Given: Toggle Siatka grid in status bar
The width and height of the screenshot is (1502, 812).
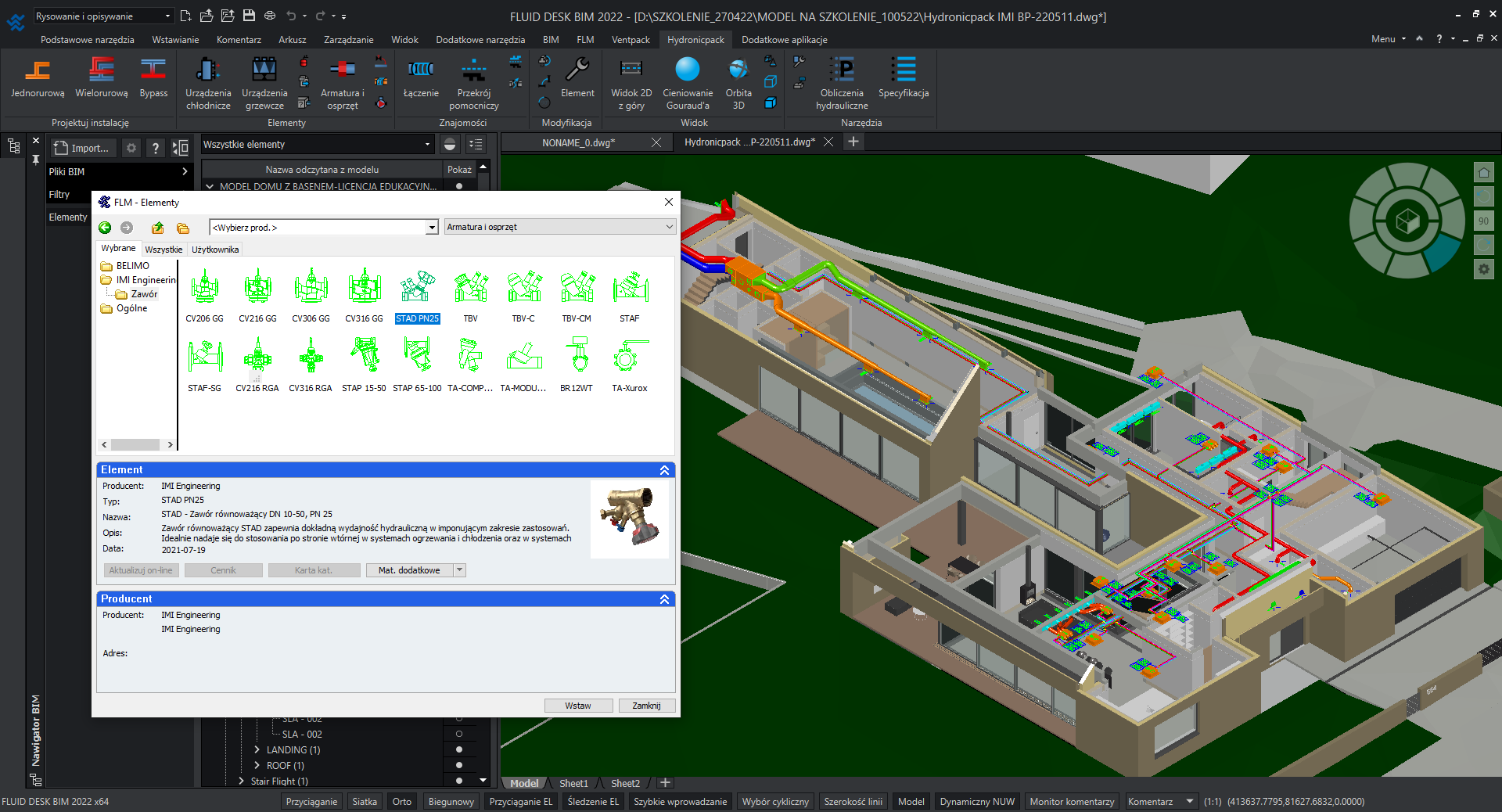Looking at the screenshot, I should [364, 801].
